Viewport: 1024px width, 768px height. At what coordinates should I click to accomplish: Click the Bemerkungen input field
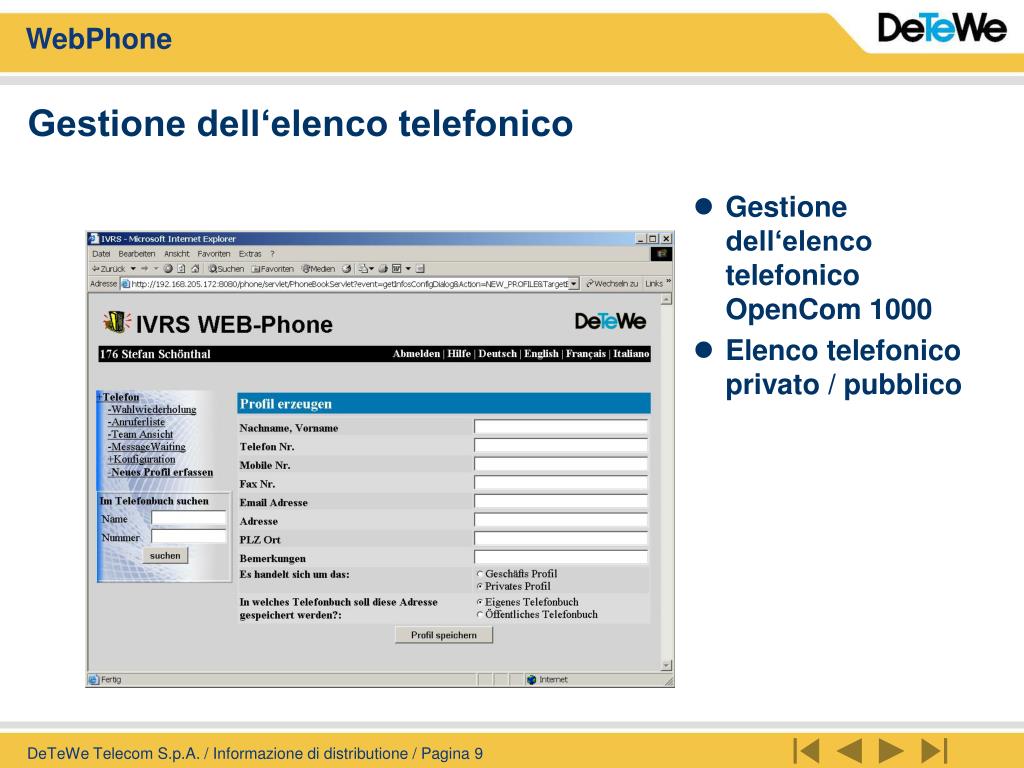(x=560, y=557)
